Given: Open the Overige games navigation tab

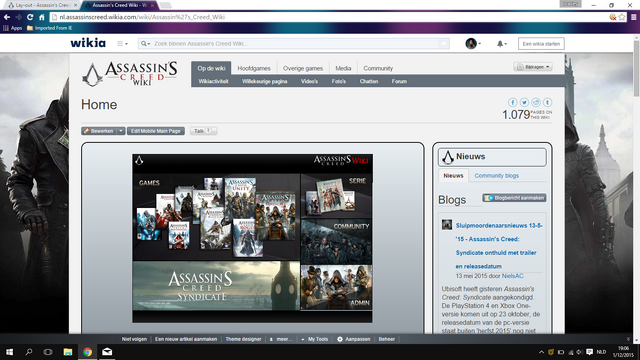Looking at the screenshot, I should pos(303,68).
